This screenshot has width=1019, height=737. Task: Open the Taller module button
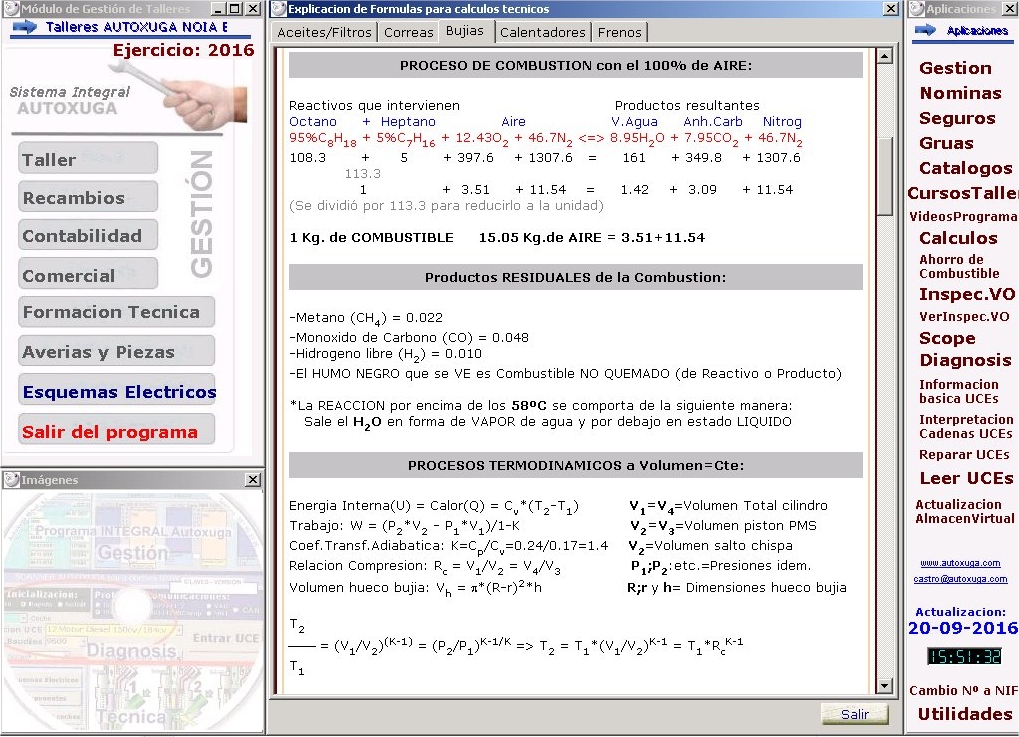coord(88,159)
